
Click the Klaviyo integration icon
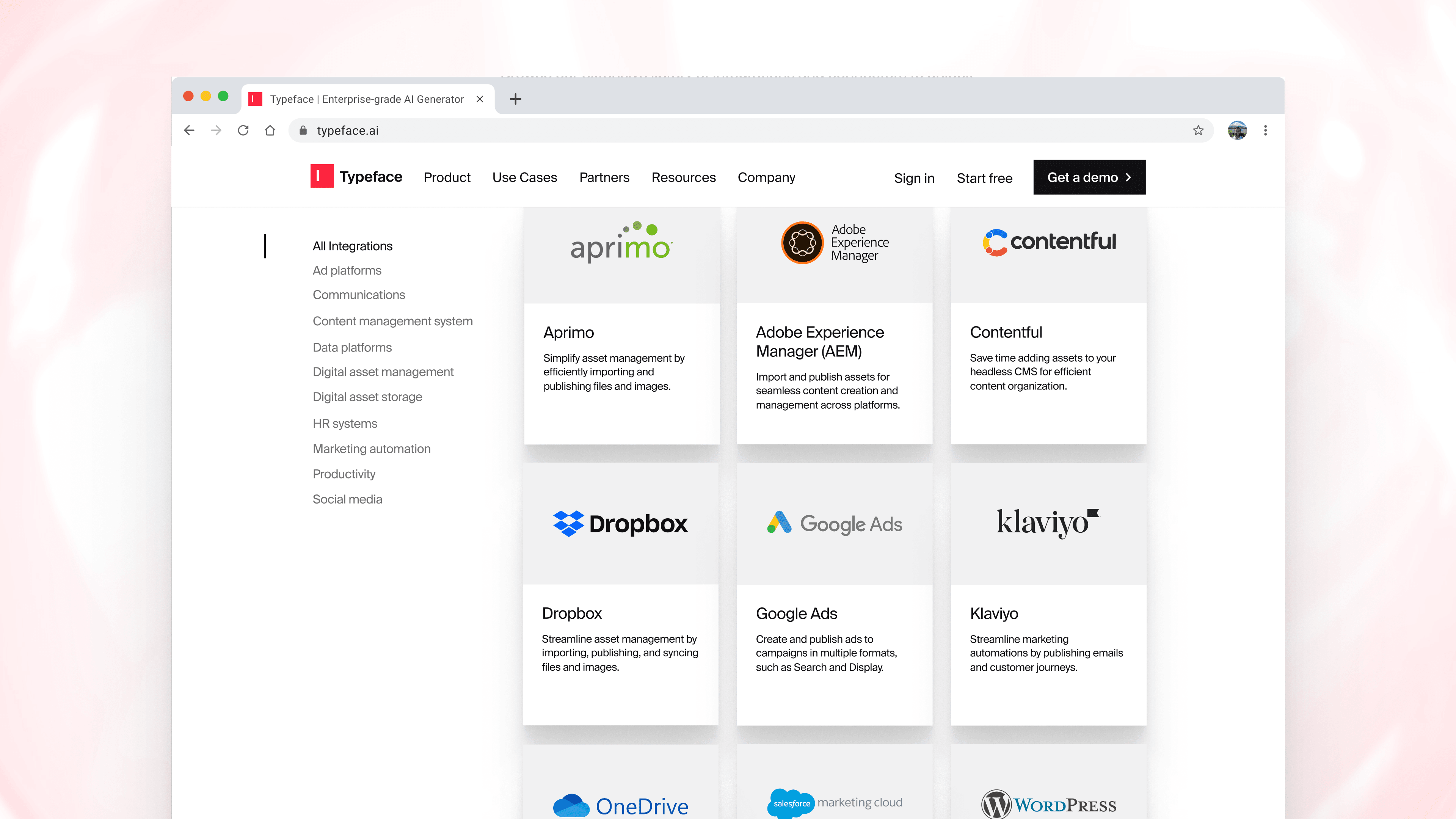click(x=1048, y=523)
